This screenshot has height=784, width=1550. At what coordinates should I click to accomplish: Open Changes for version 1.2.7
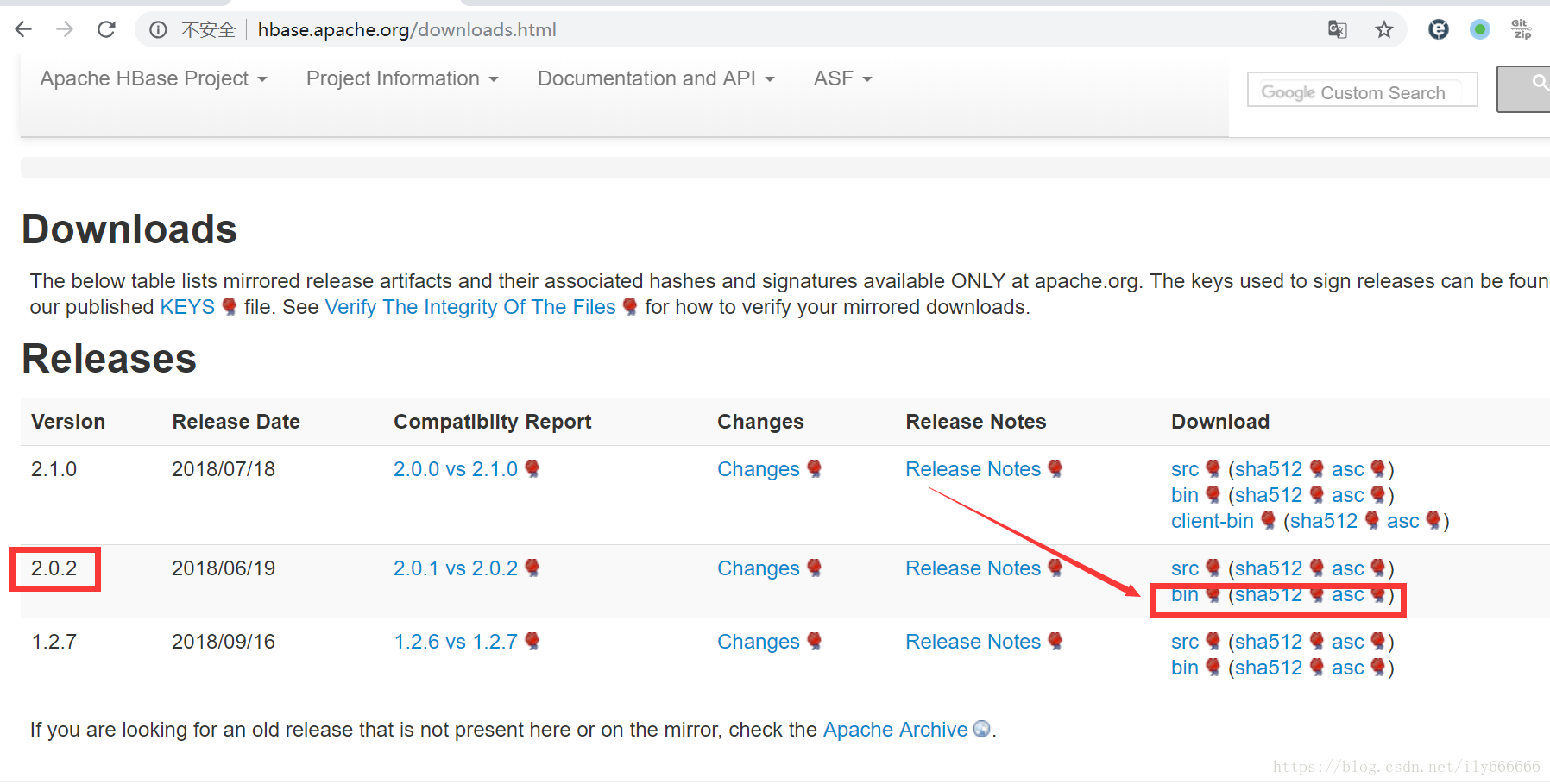759,642
